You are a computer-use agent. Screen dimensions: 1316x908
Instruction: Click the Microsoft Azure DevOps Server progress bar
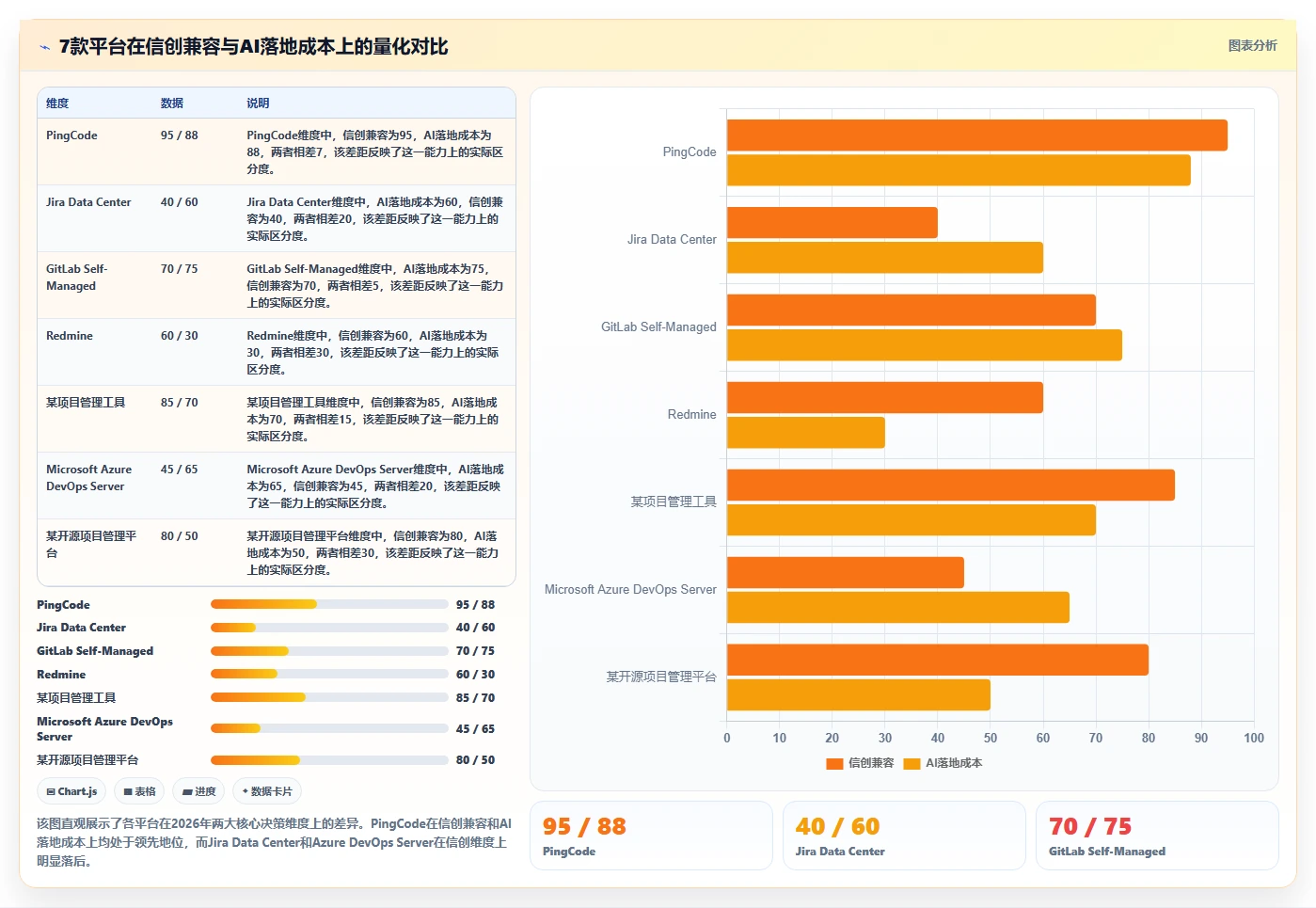(x=329, y=728)
